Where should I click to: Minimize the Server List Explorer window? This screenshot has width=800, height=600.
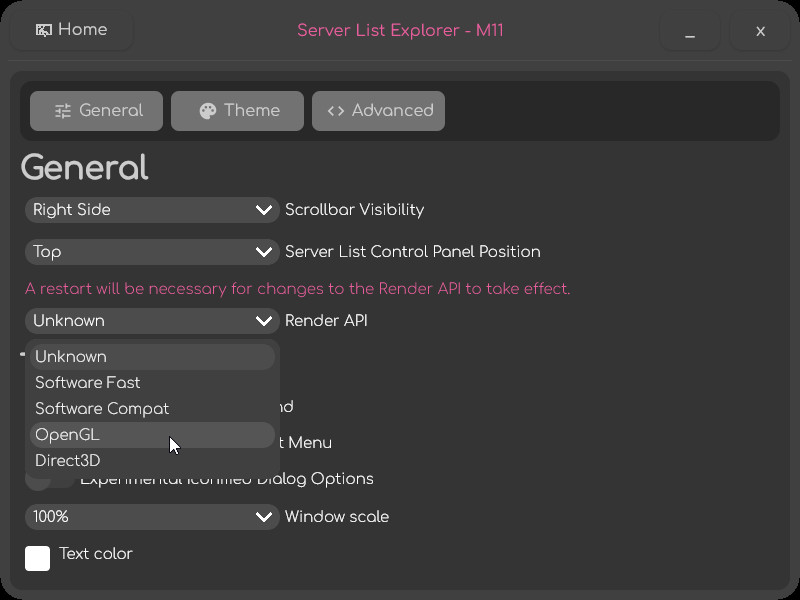pos(690,32)
